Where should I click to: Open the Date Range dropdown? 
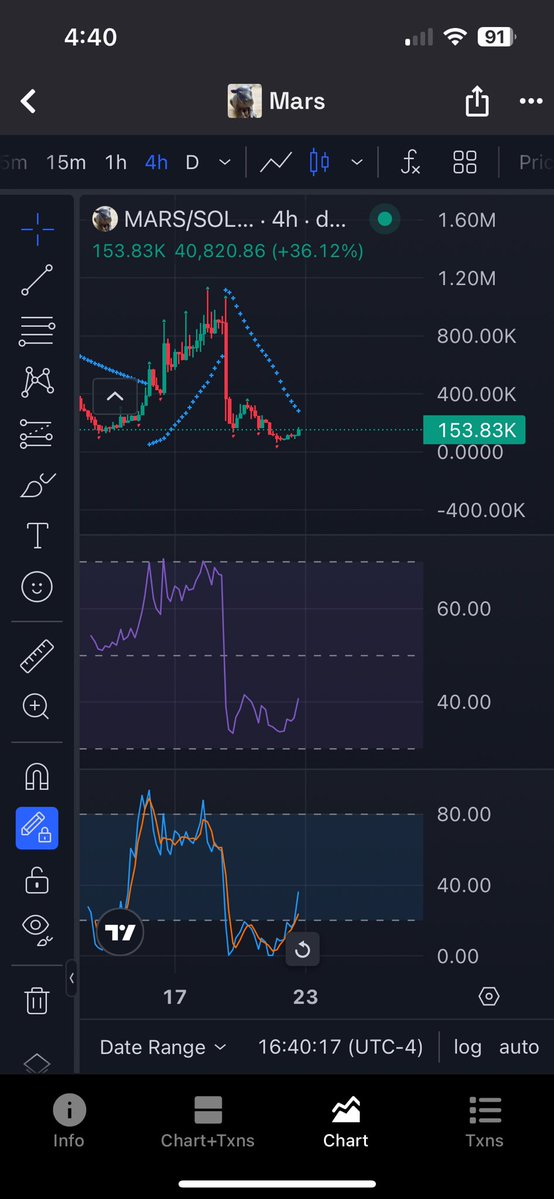[163, 1048]
